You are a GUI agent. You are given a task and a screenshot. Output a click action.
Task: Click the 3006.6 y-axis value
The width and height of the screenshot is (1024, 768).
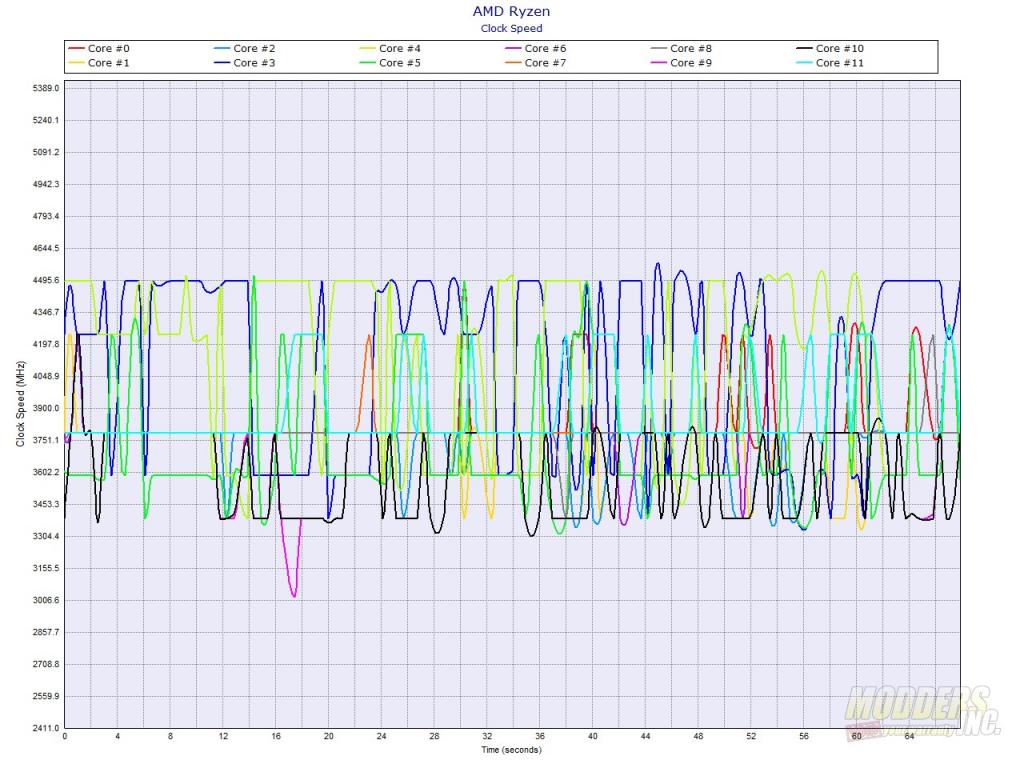[46, 600]
